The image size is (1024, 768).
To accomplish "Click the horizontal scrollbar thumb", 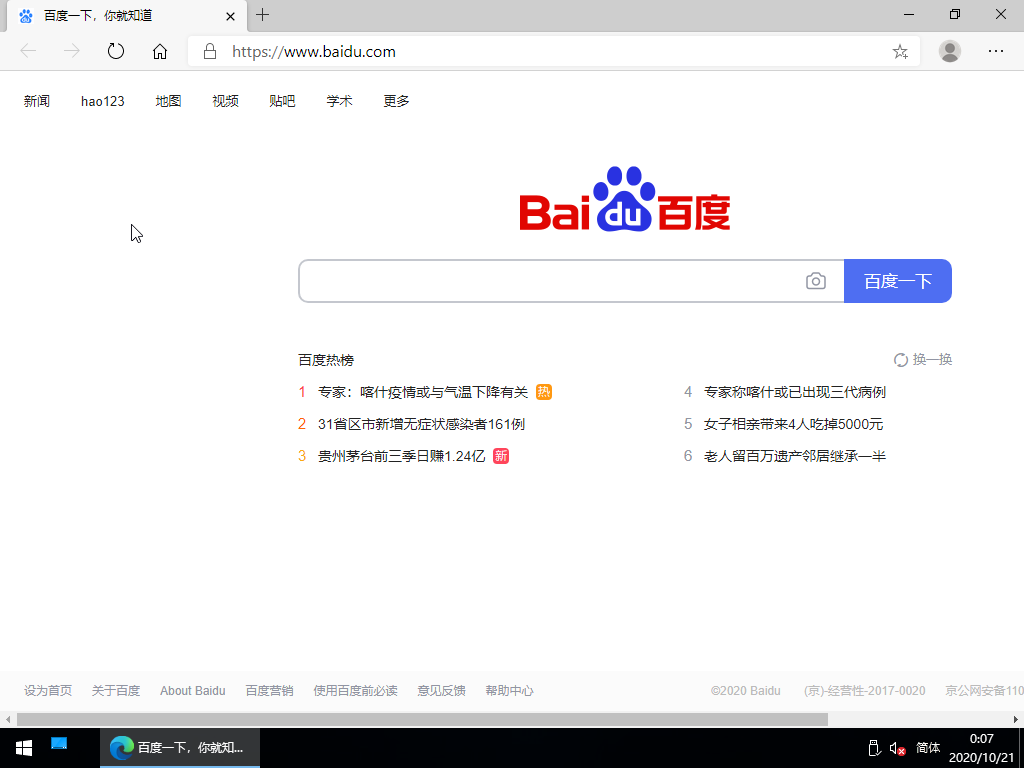I will click(423, 719).
